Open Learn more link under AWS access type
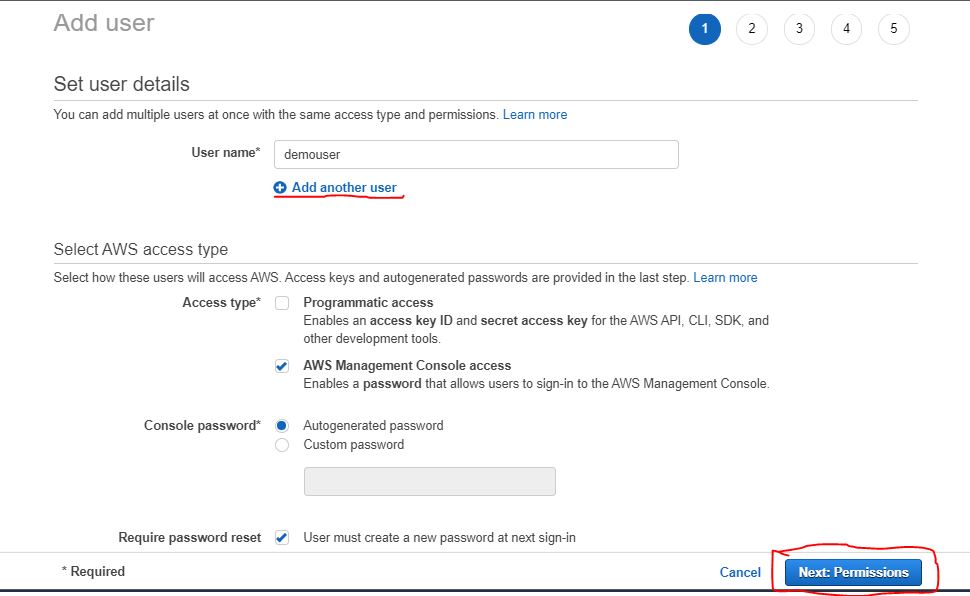This screenshot has height=596, width=970. point(725,277)
